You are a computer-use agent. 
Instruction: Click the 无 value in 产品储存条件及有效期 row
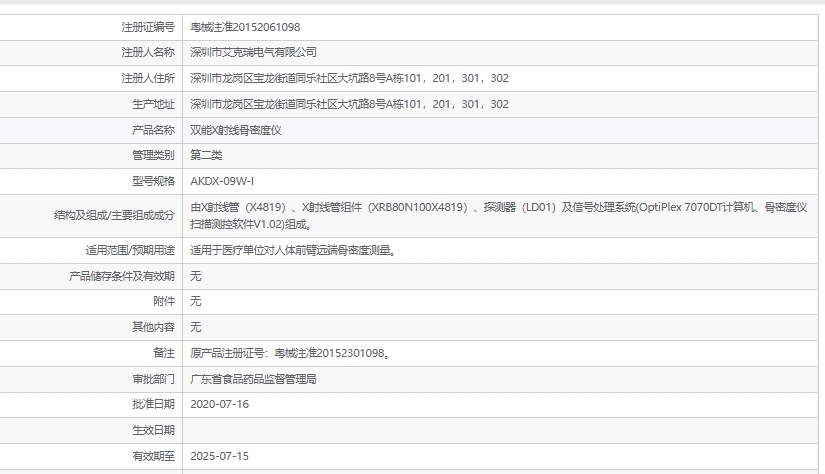click(x=196, y=276)
